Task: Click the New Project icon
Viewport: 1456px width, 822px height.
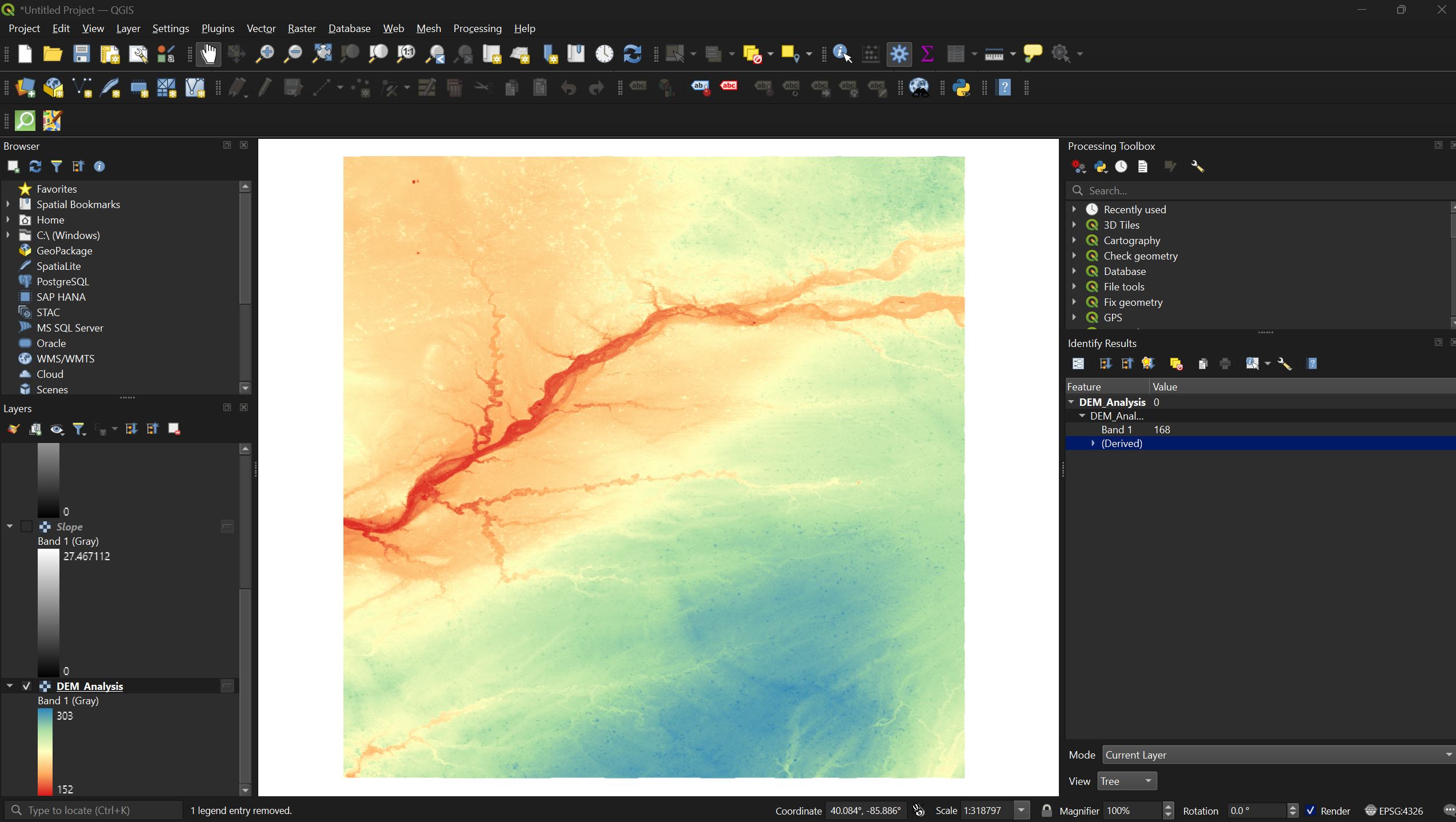Action: [x=25, y=54]
